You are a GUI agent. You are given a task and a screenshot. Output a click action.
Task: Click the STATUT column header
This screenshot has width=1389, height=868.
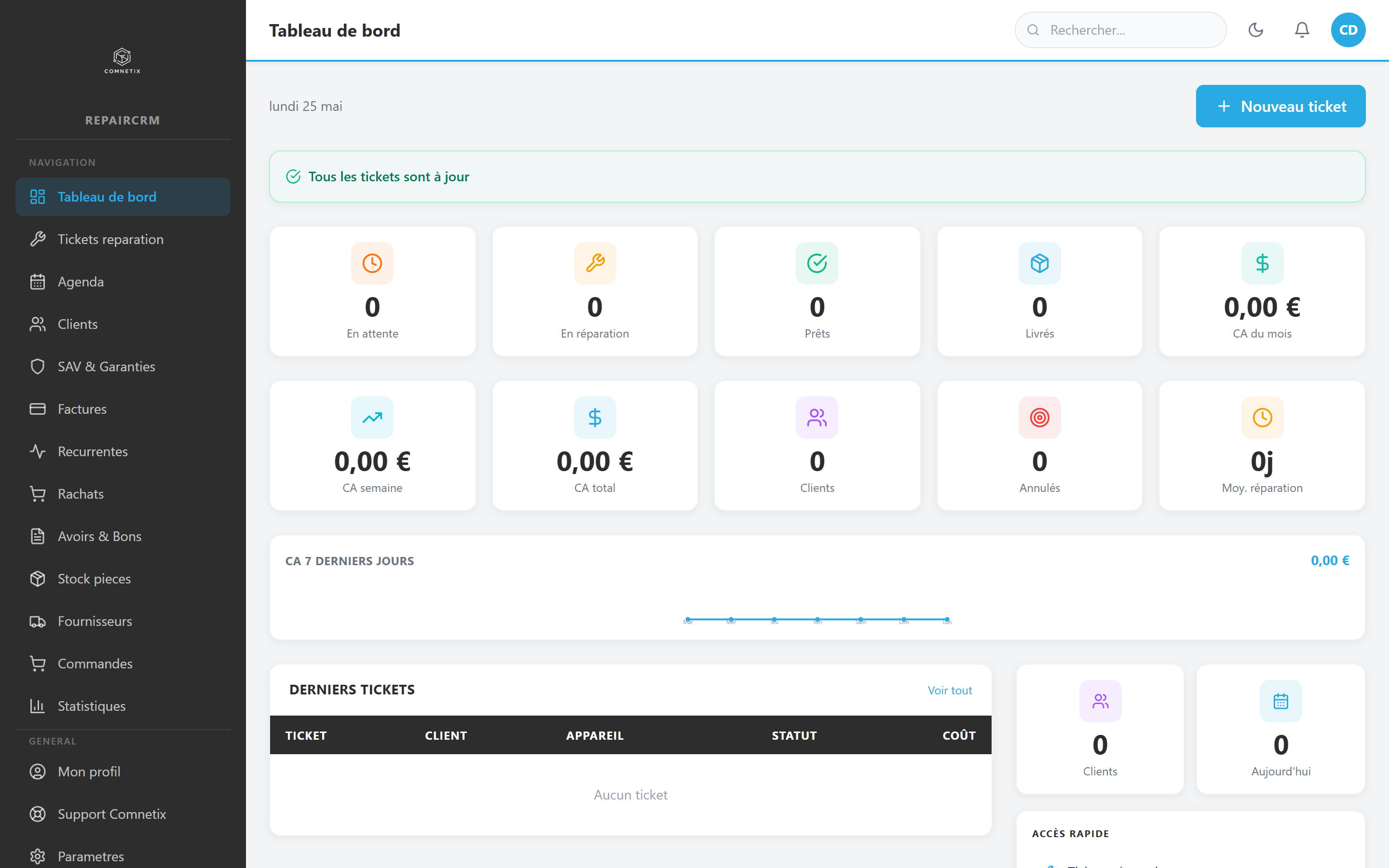794,735
